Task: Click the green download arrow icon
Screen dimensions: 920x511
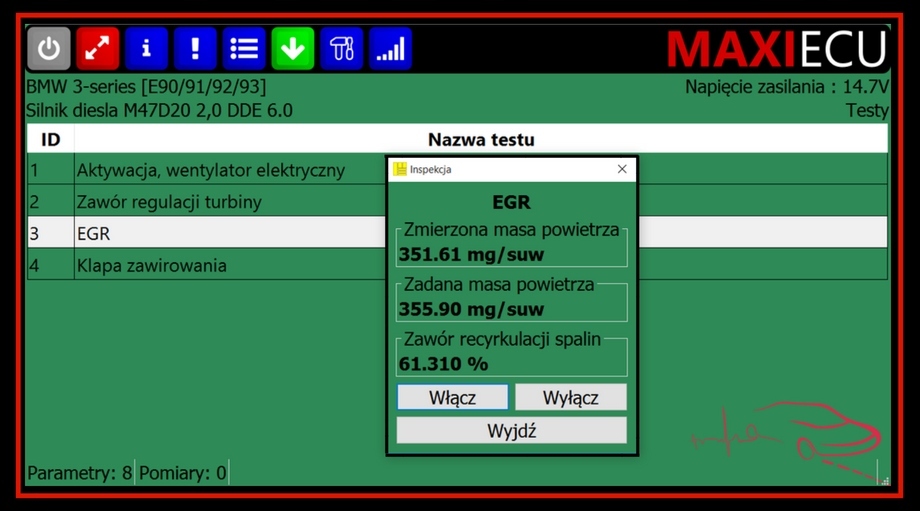Action: pos(292,48)
